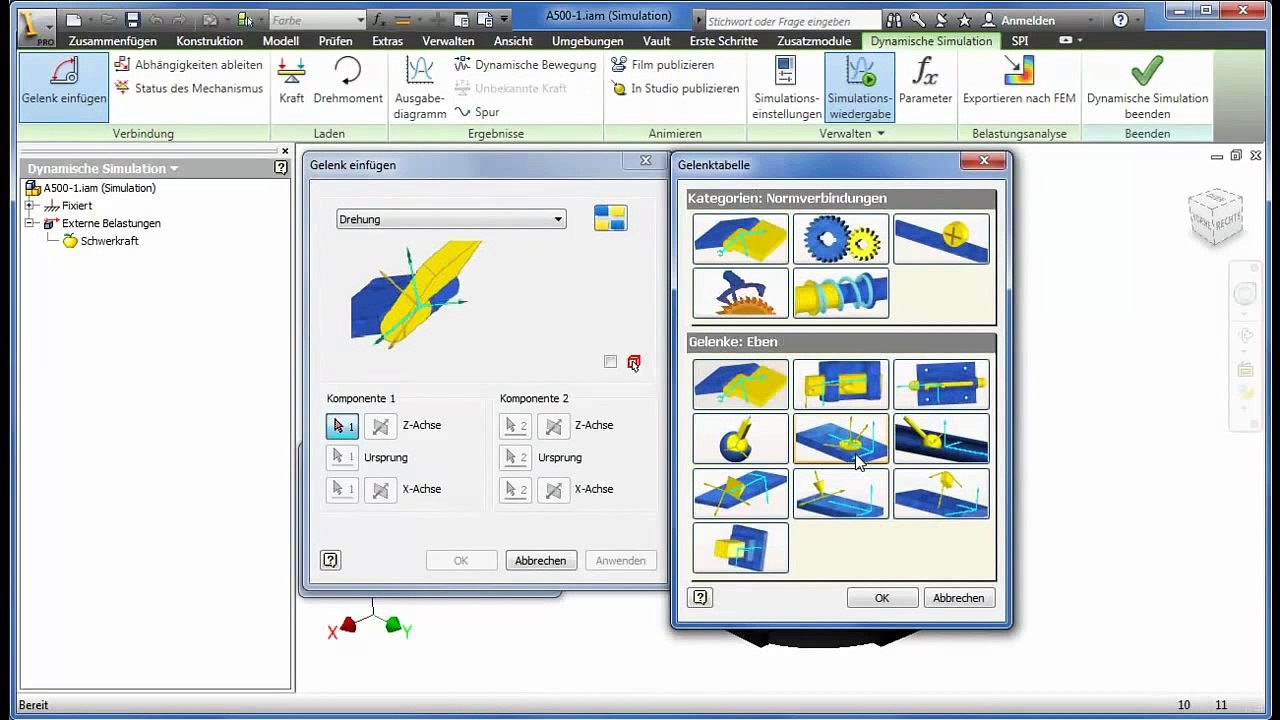Open joint table icon beside Drehung
Viewport: 1280px width, 720px height.
[610, 218]
